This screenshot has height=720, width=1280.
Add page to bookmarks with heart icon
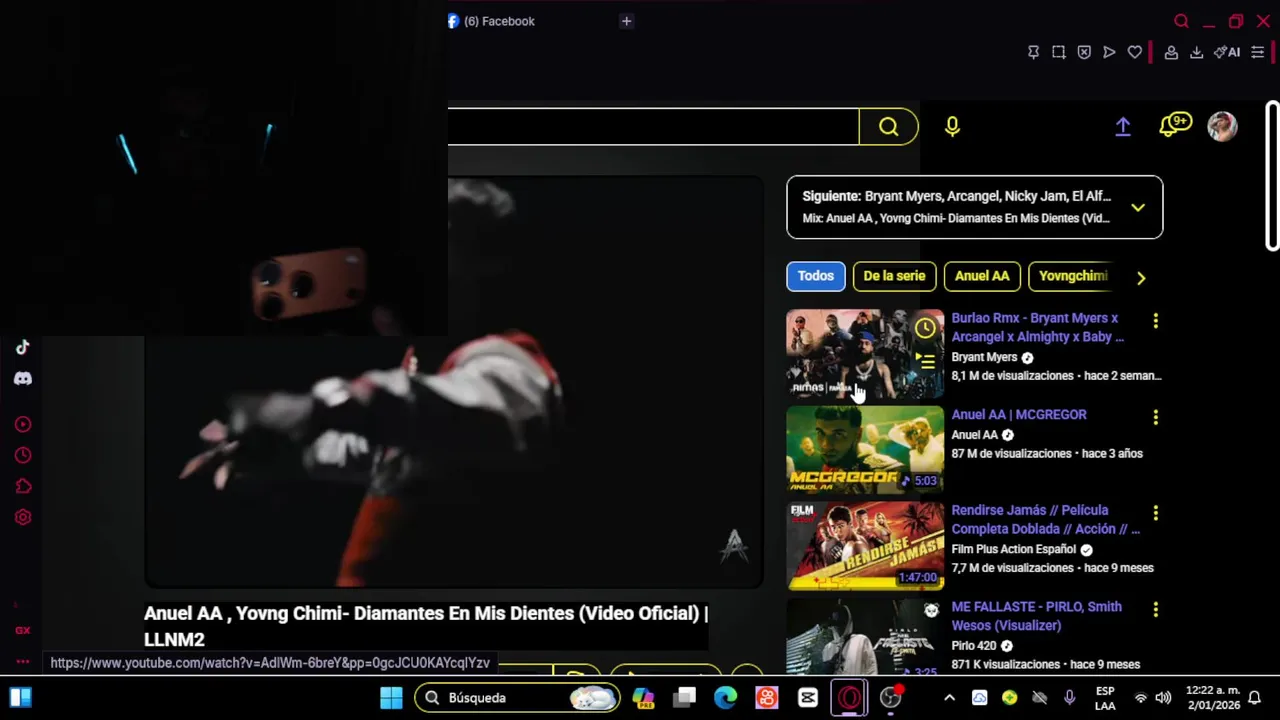click(x=1135, y=52)
